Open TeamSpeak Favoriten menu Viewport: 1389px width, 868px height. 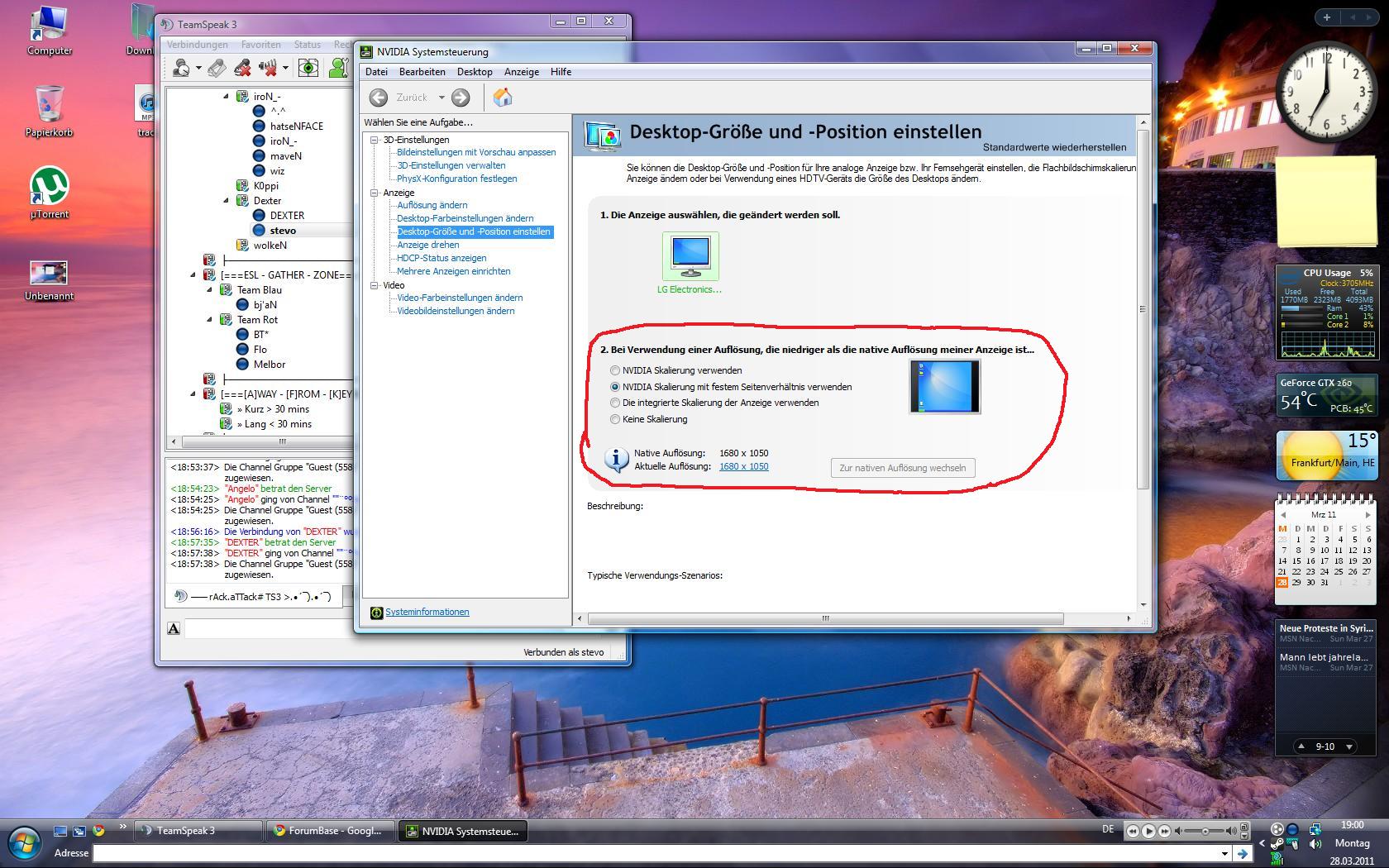tap(260, 45)
